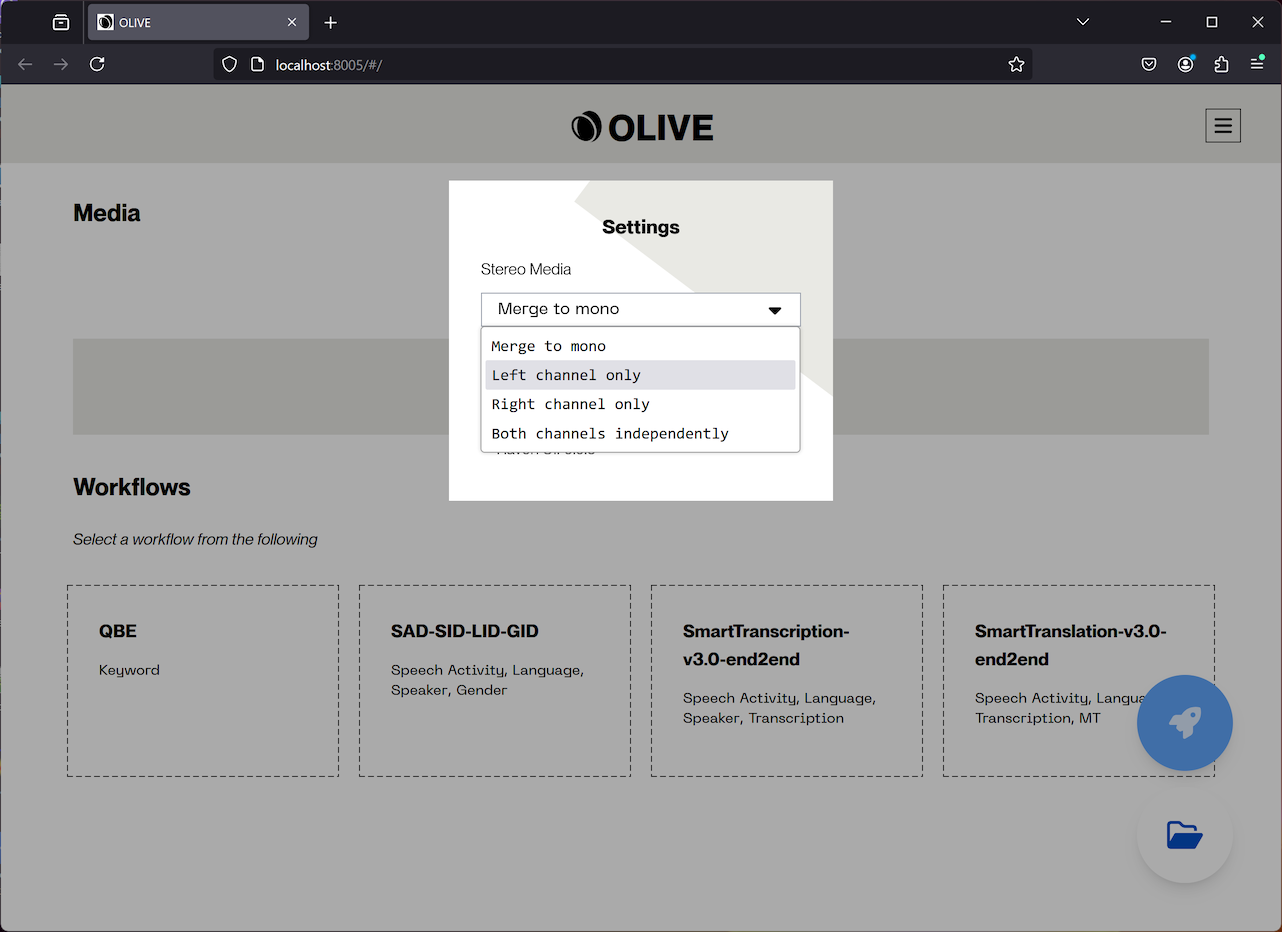Go back in browser history
The height and width of the screenshot is (932, 1282).
[25, 64]
